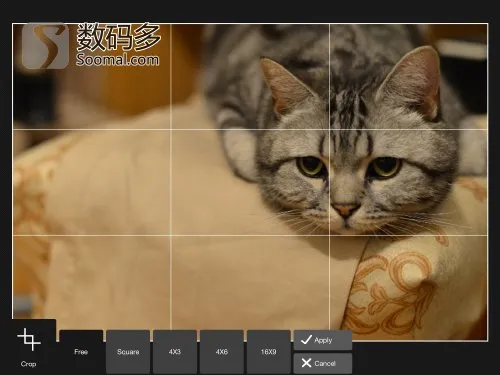
Task: Click the top-right corner of crop frame
Action: pos(488,24)
